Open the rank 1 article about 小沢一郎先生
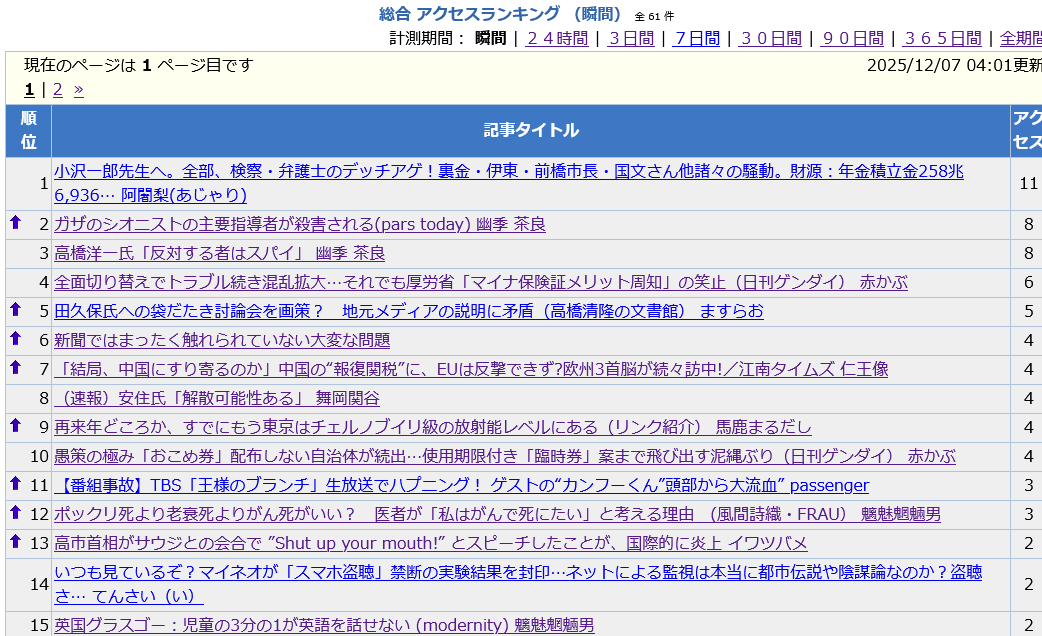The width and height of the screenshot is (1042, 636). click(508, 172)
